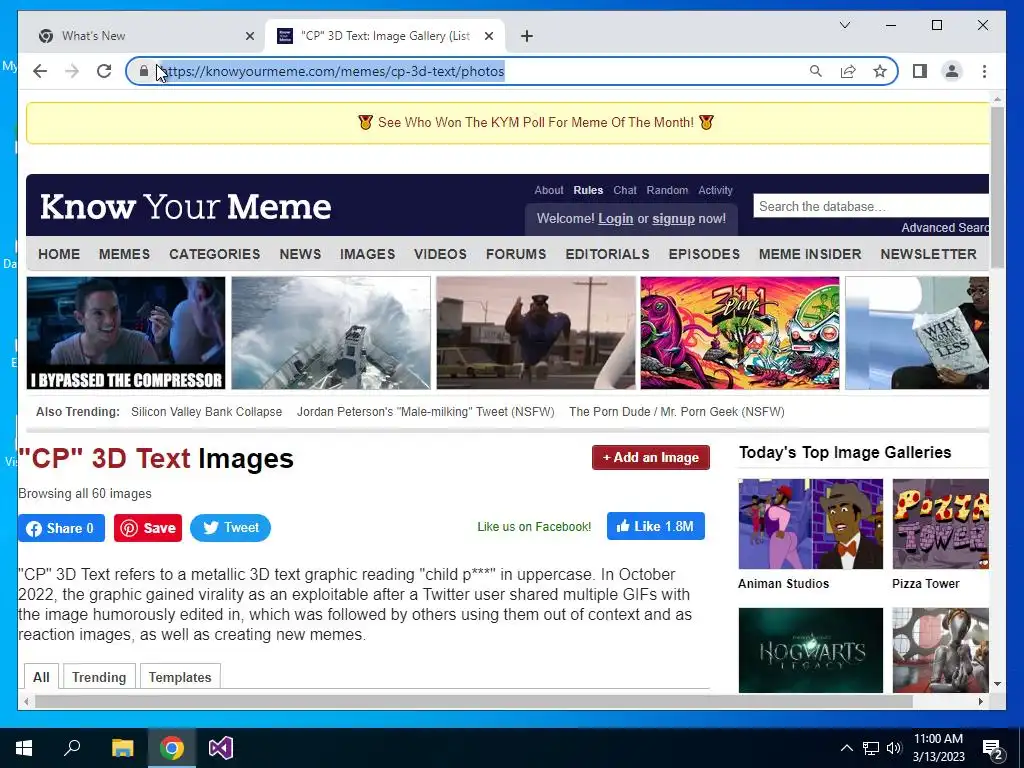Show hidden system tray icons
1024x768 pixels.
[846, 748]
